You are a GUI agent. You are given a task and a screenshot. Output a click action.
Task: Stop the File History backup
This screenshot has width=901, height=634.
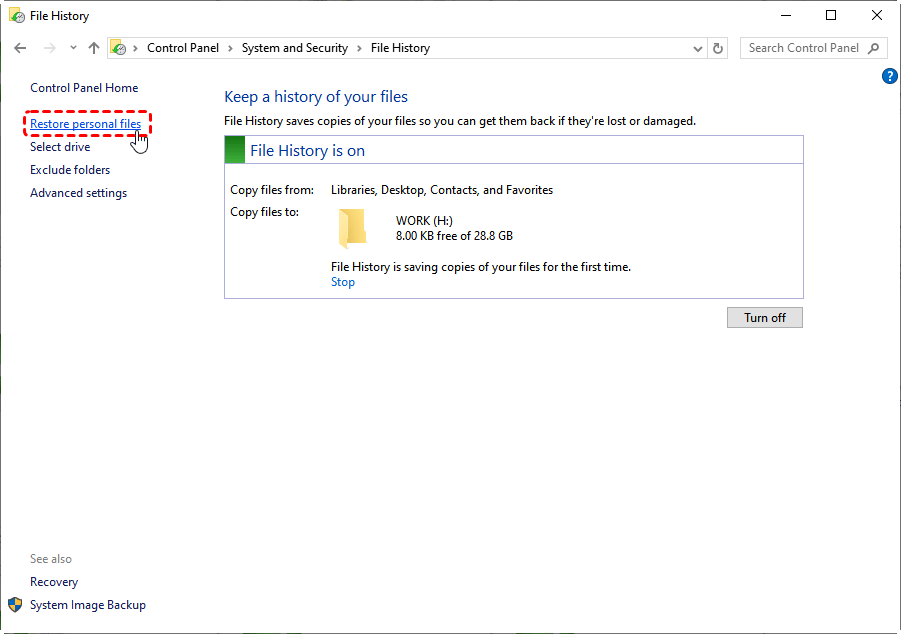click(343, 282)
